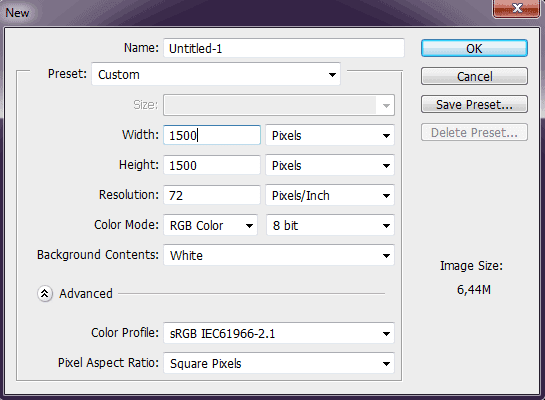The height and width of the screenshot is (400, 545).
Task: Click the Resolution field showing 72
Action: point(212,195)
